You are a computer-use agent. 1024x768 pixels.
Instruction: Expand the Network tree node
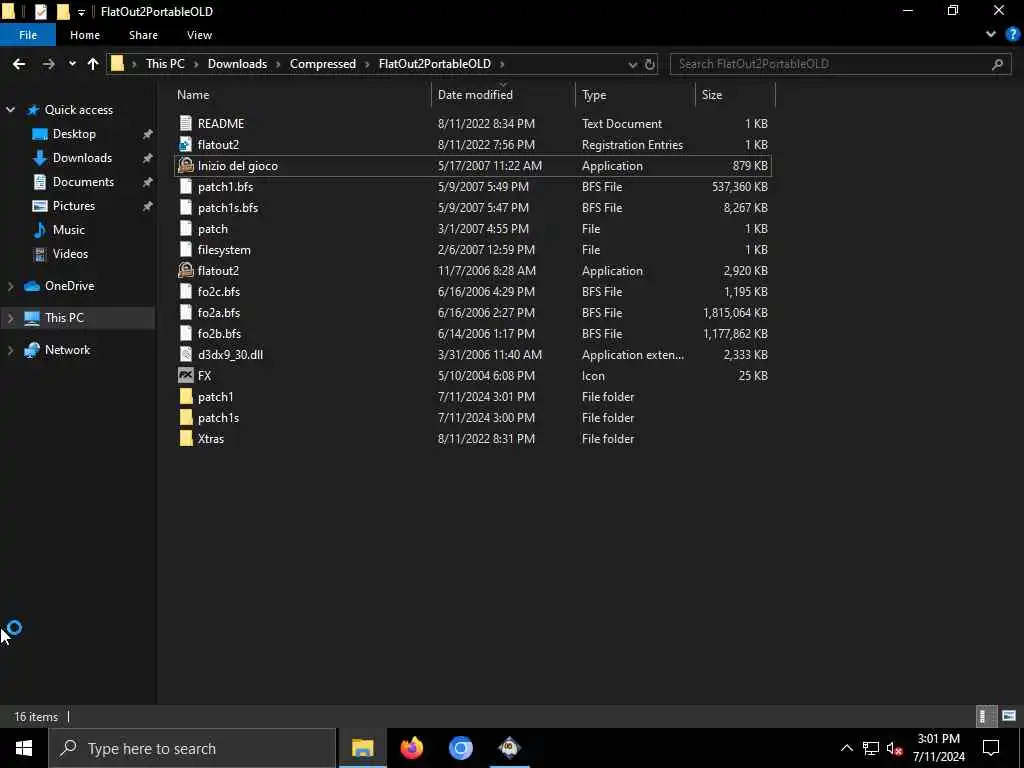pyautogui.click(x=10, y=350)
